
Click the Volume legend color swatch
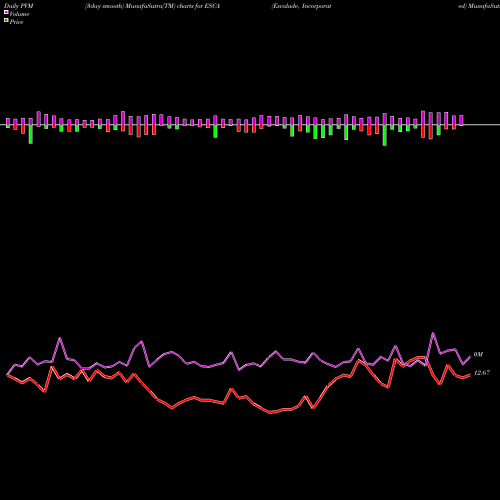click(x=6, y=13)
